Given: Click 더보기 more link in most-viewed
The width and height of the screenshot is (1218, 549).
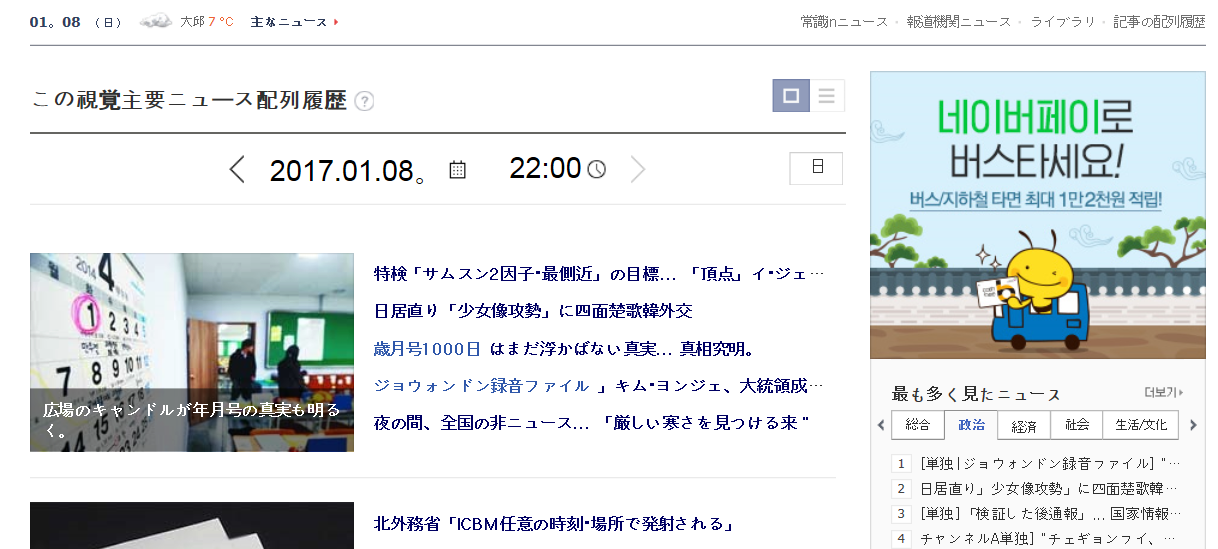Looking at the screenshot, I should pos(1163,393).
